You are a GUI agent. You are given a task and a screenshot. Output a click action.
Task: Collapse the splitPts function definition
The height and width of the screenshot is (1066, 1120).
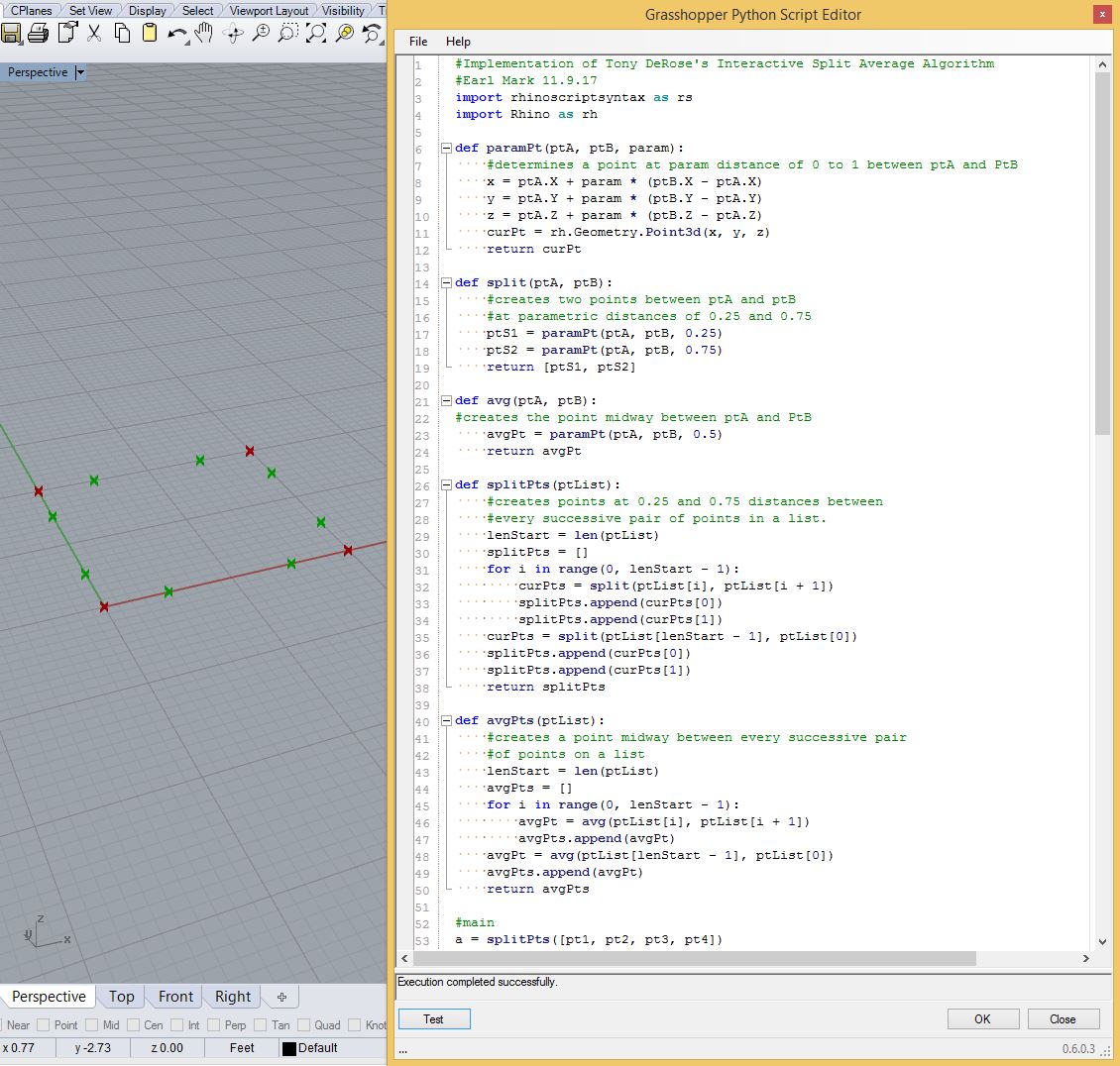pos(446,484)
